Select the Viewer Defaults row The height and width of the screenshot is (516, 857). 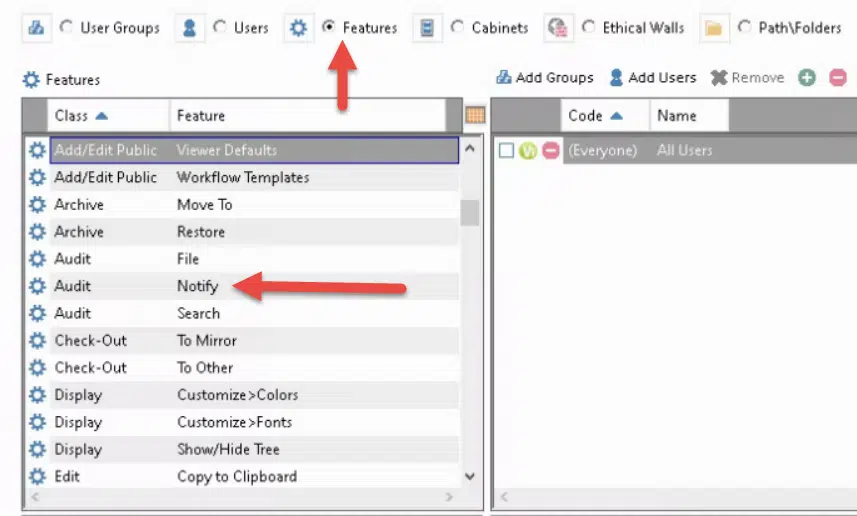(x=254, y=150)
